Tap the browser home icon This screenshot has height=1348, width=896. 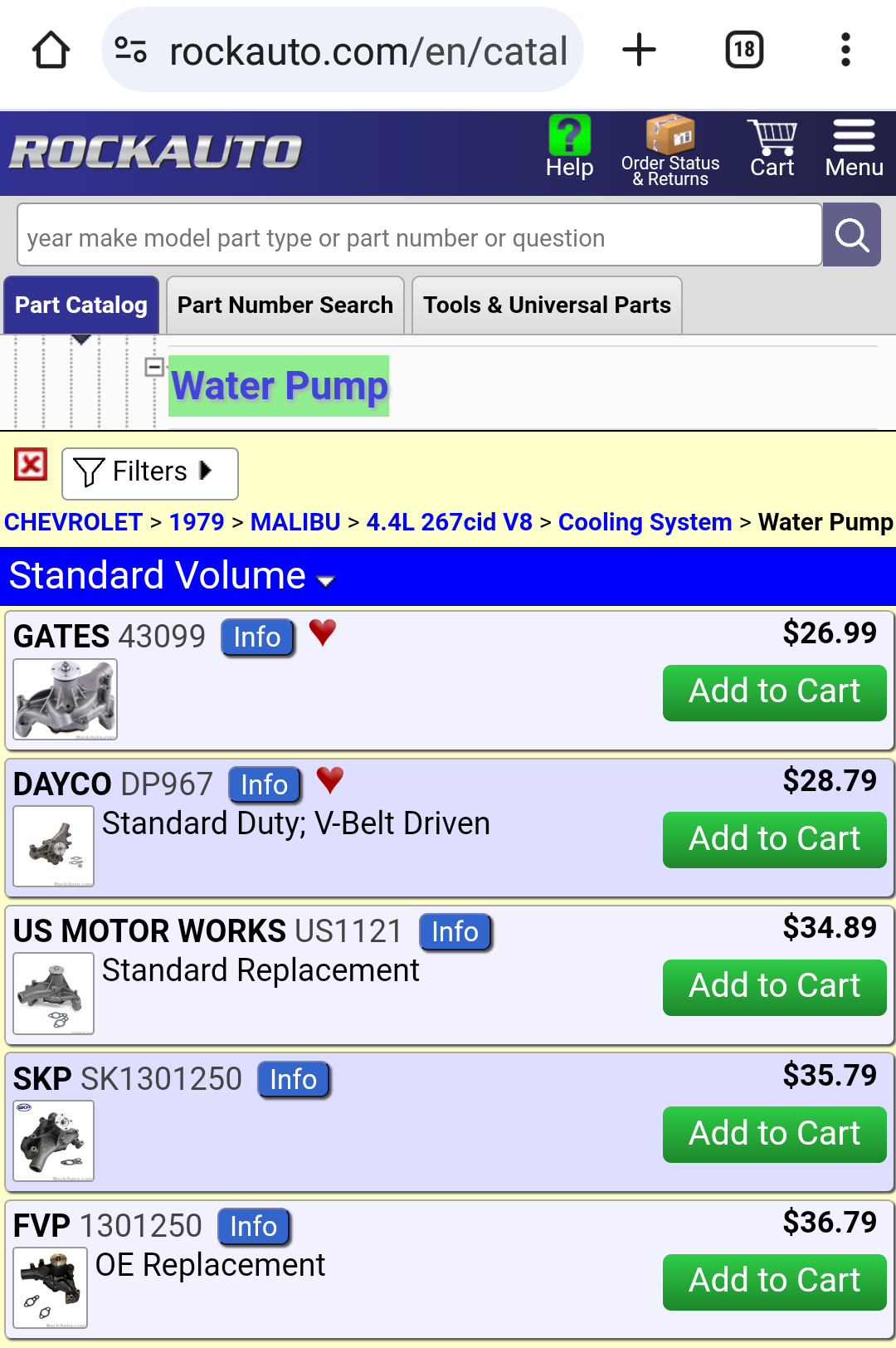(x=51, y=50)
